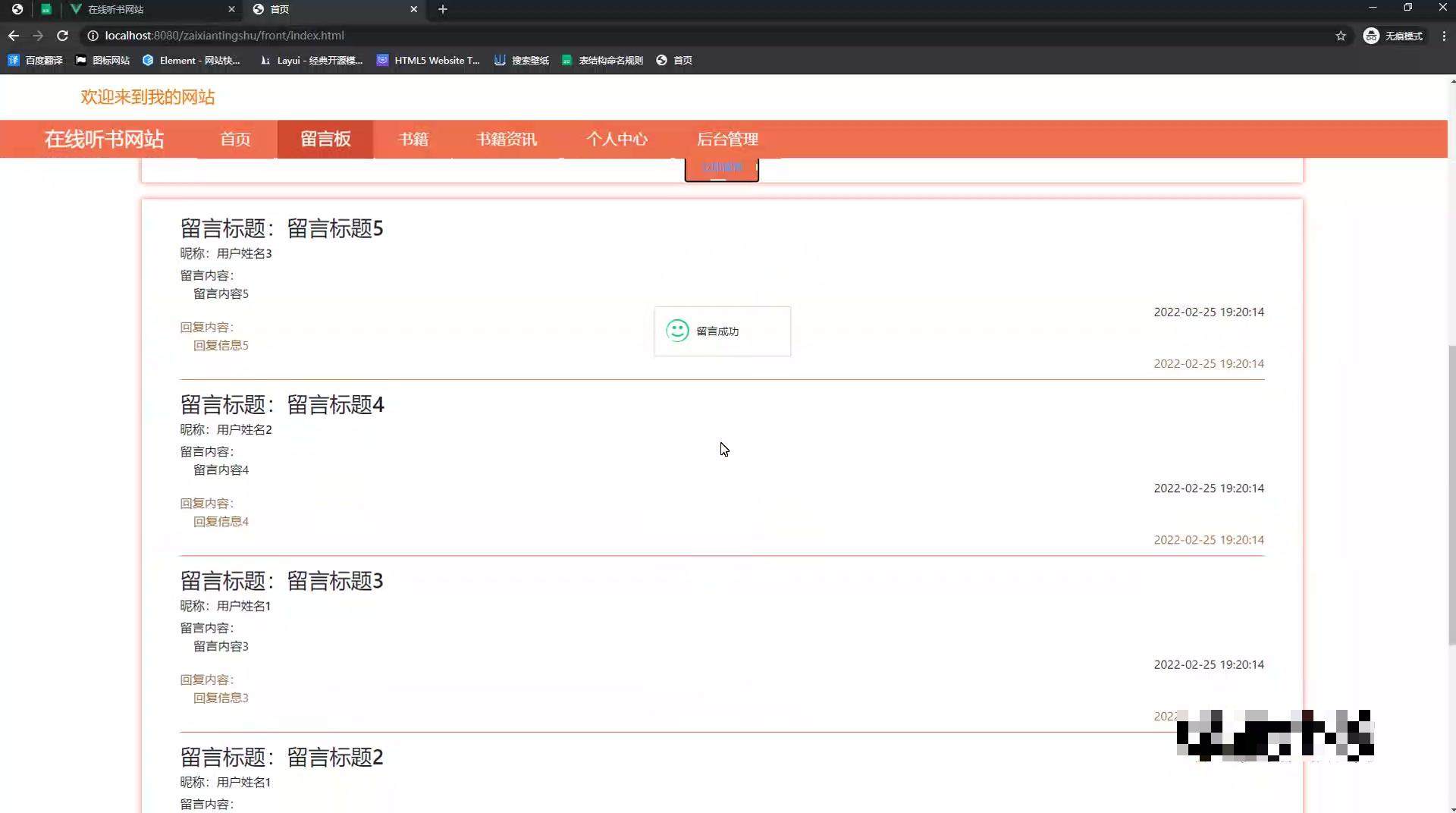Click the 留言成功 toast message text
The height and width of the screenshot is (813, 1456).
(717, 331)
